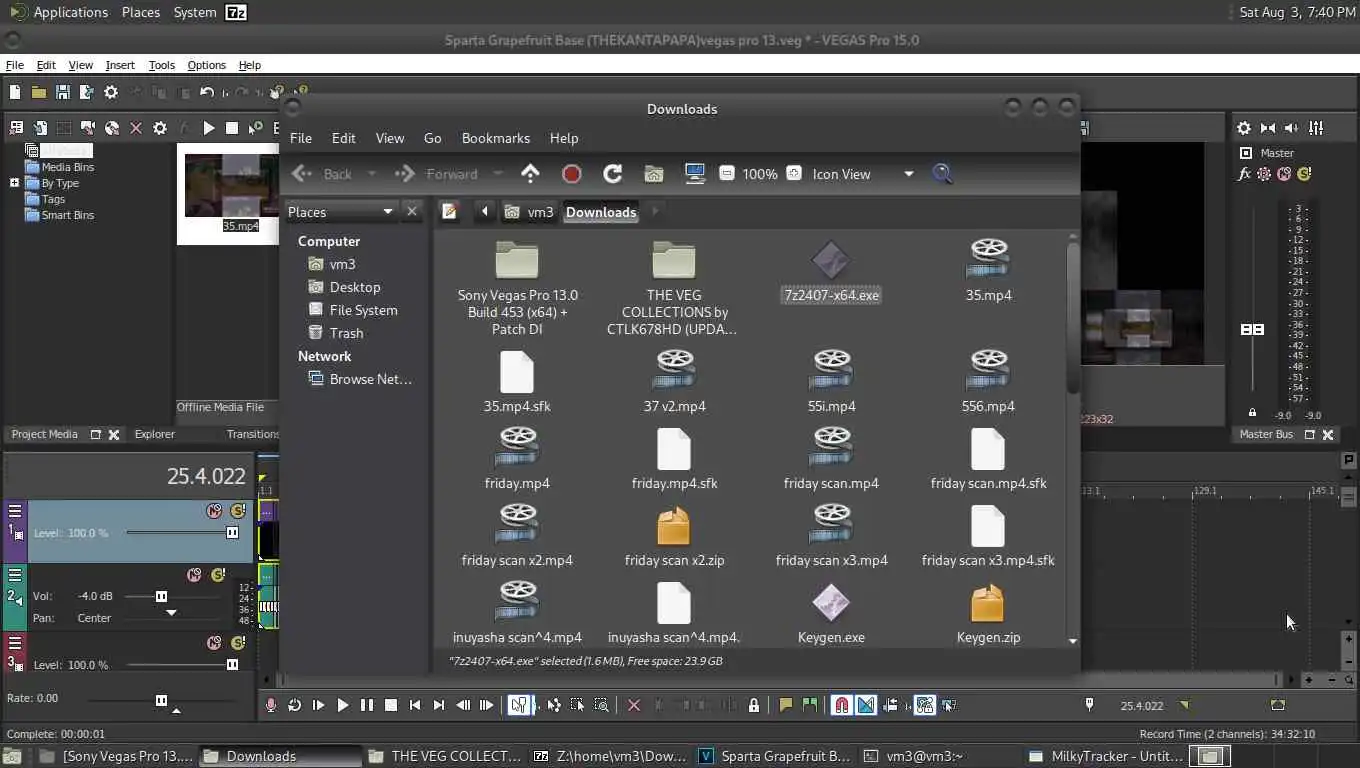This screenshot has height=768, width=1360.
Task: Open the Bookmarks menu in Downloads window
Action: coord(496,138)
